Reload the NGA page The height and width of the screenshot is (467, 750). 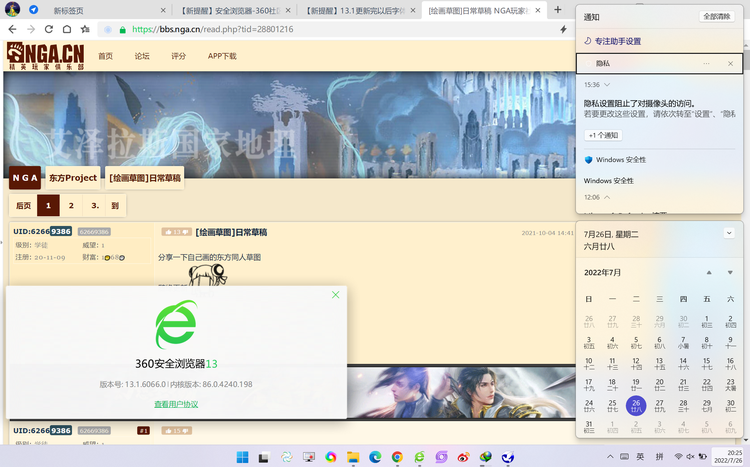(x=49, y=29)
